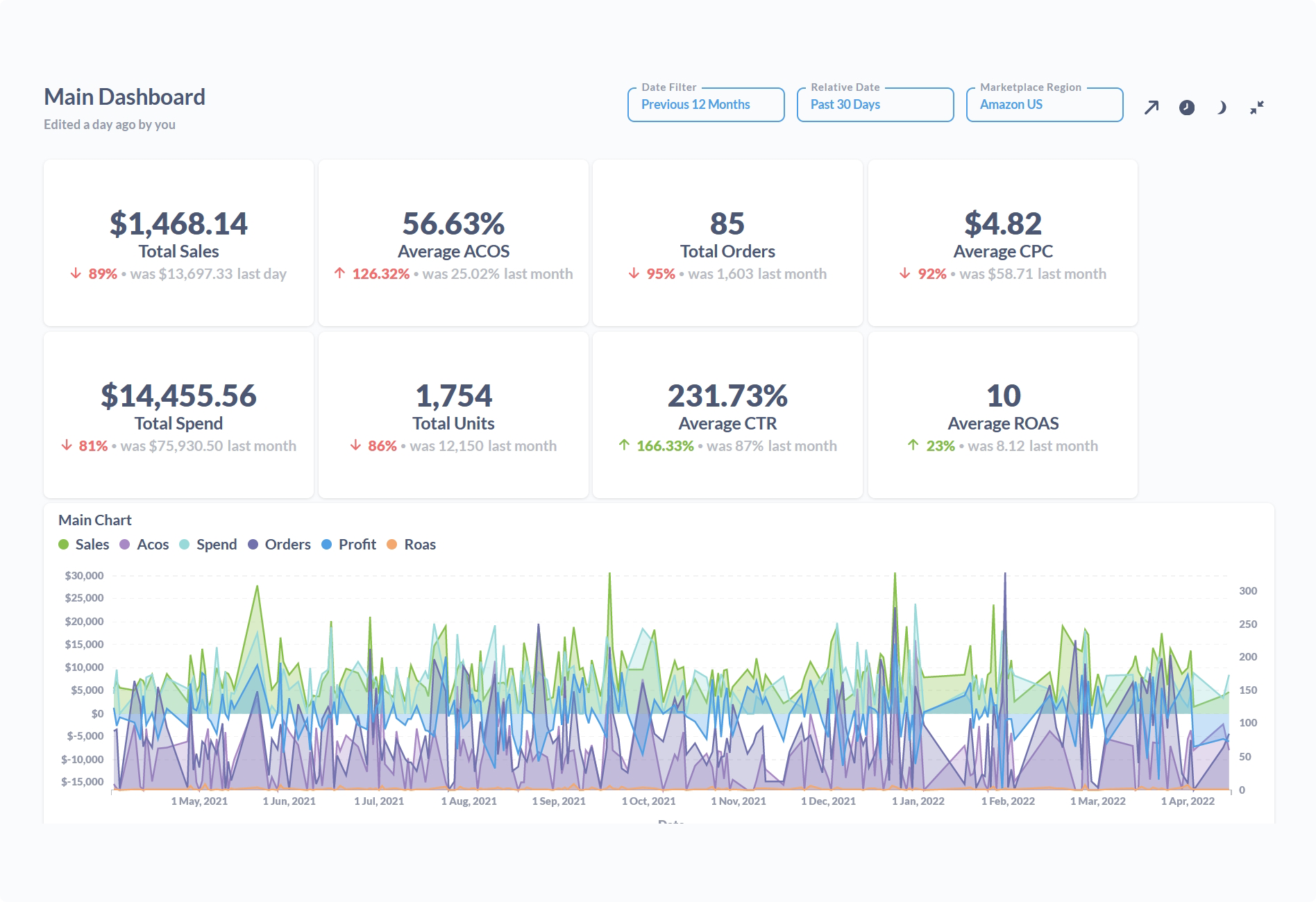Image resolution: width=1316 pixels, height=902 pixels.
Task: Click the Total Spend label
Action: [x=178, y=423]
